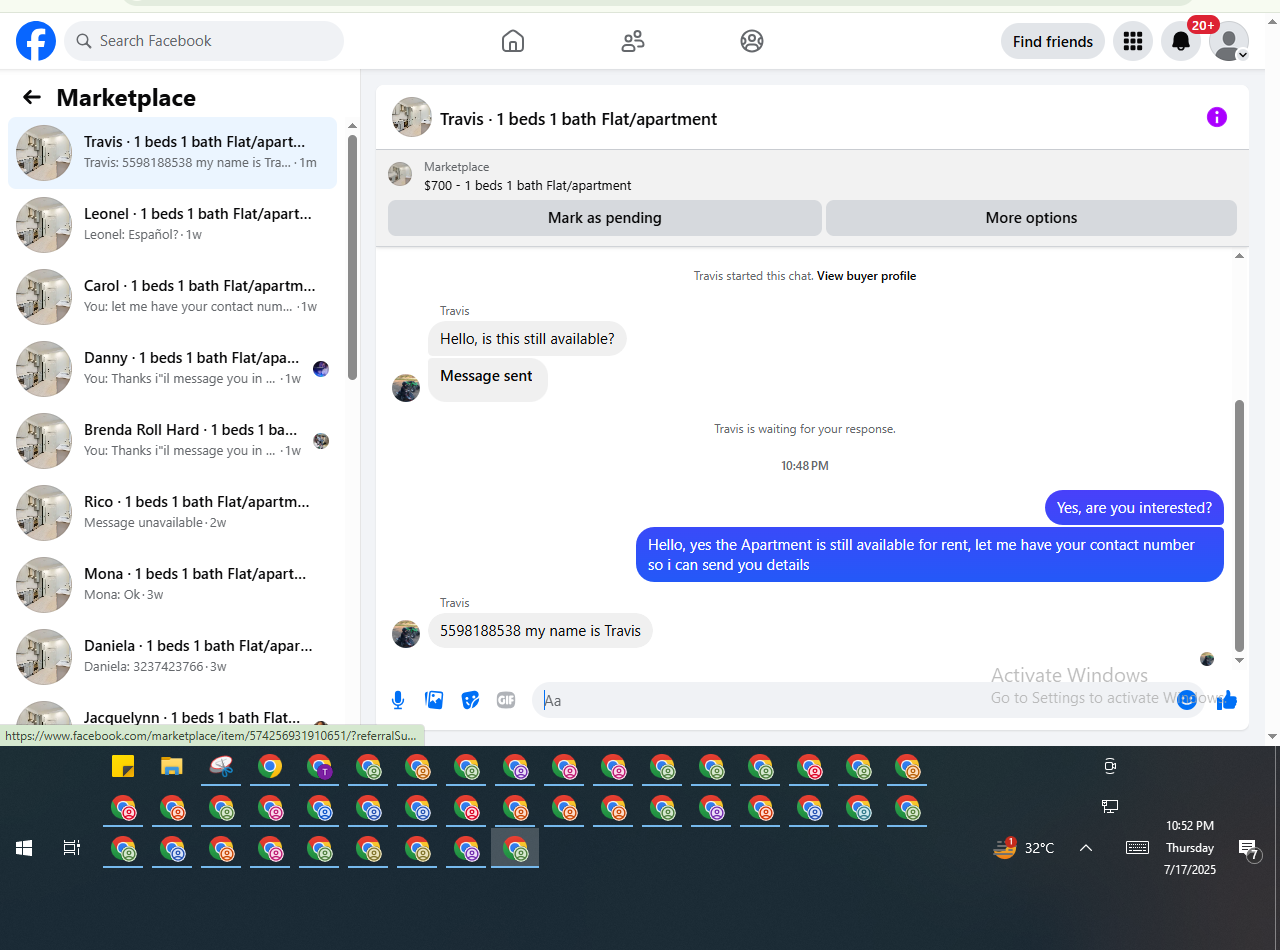Go back using the Marketplace back arrow
Image resolution: width=1280 pixels, height=950 pixels.
32,97
